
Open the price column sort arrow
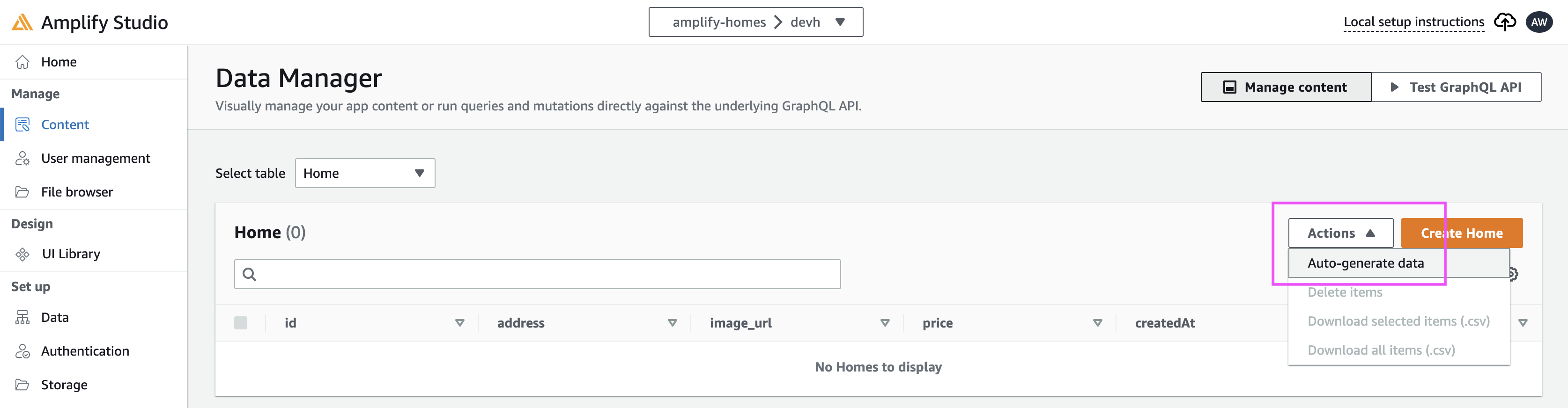tap(1097, 323)
